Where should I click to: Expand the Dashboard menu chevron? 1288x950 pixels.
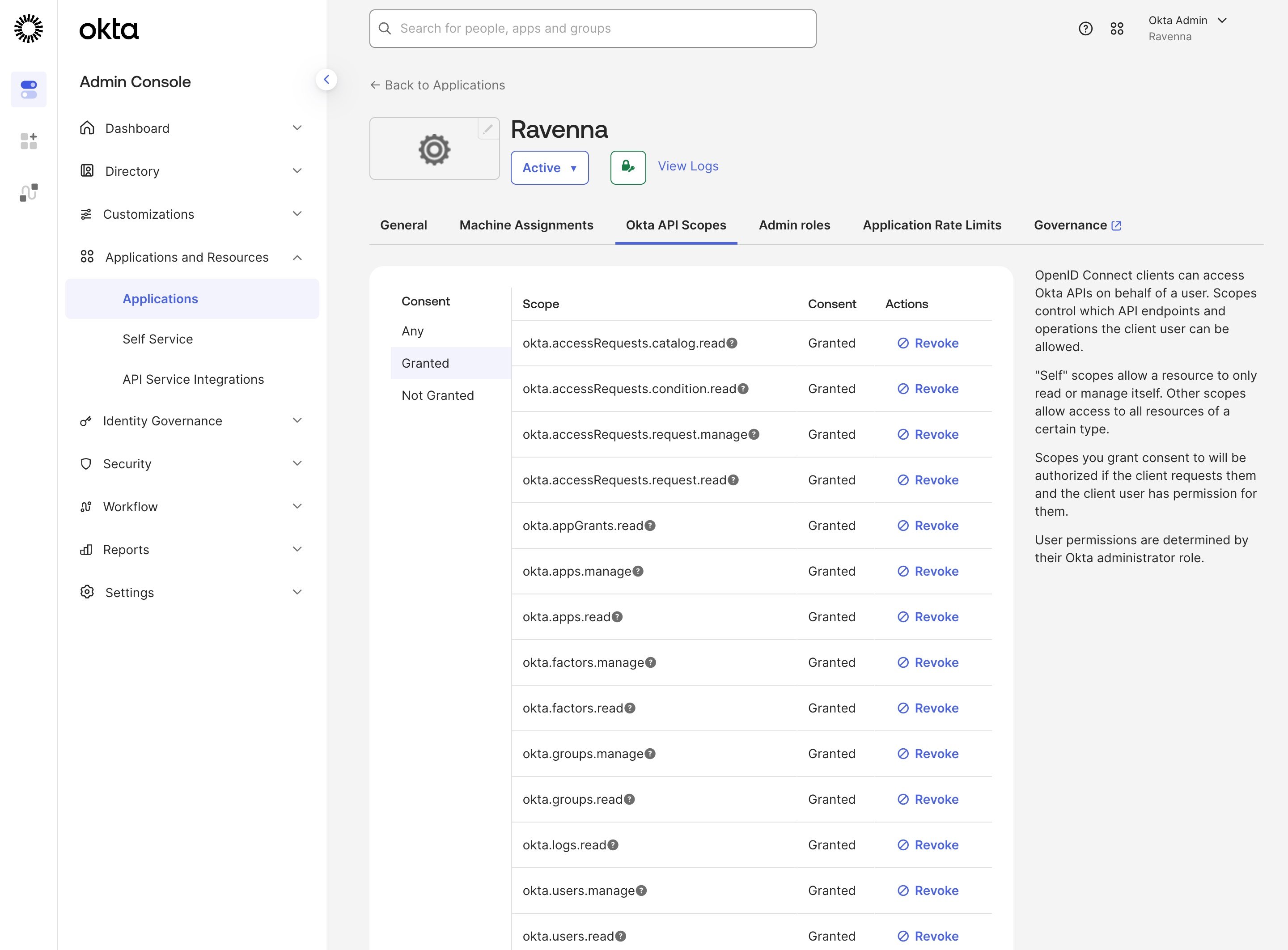[297, 127]
